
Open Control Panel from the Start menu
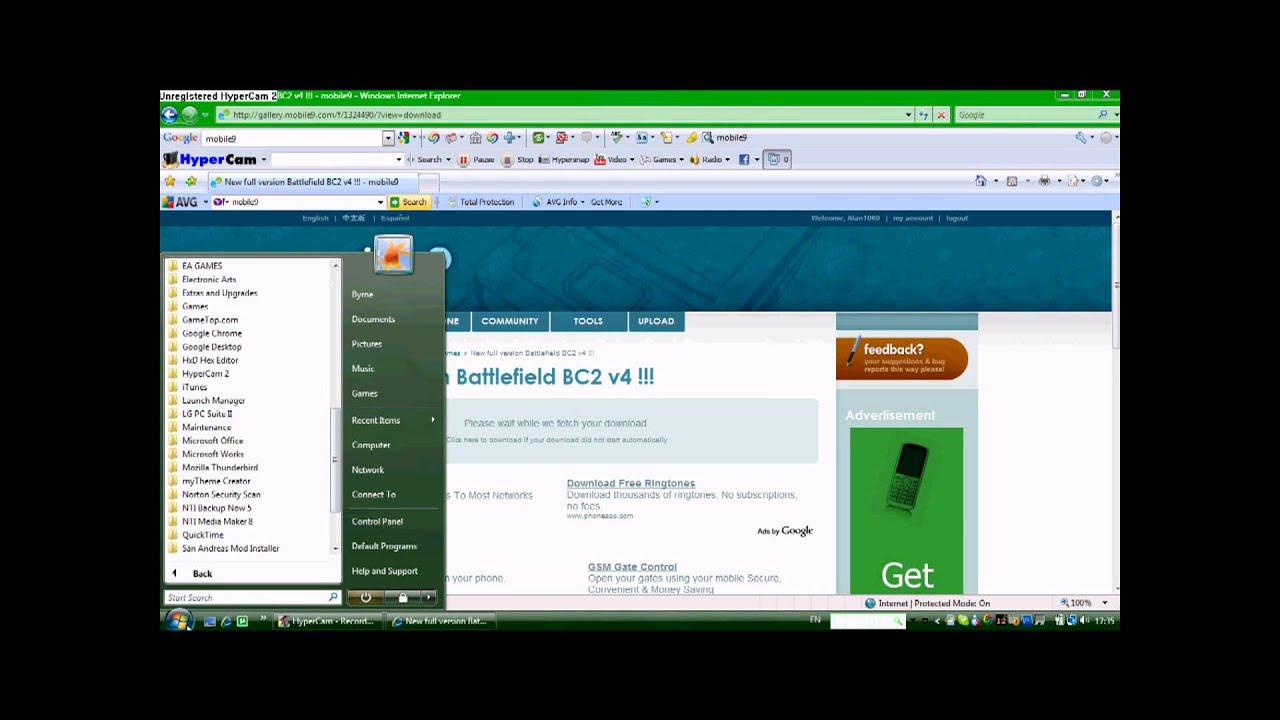(x=377, y=522)
